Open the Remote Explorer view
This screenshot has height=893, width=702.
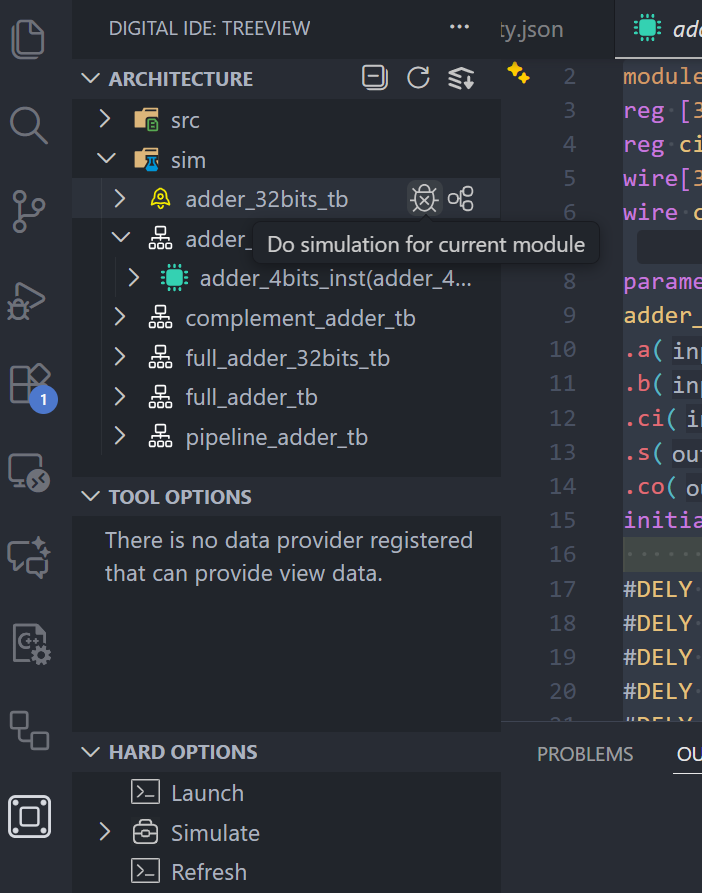coord(30,470)
